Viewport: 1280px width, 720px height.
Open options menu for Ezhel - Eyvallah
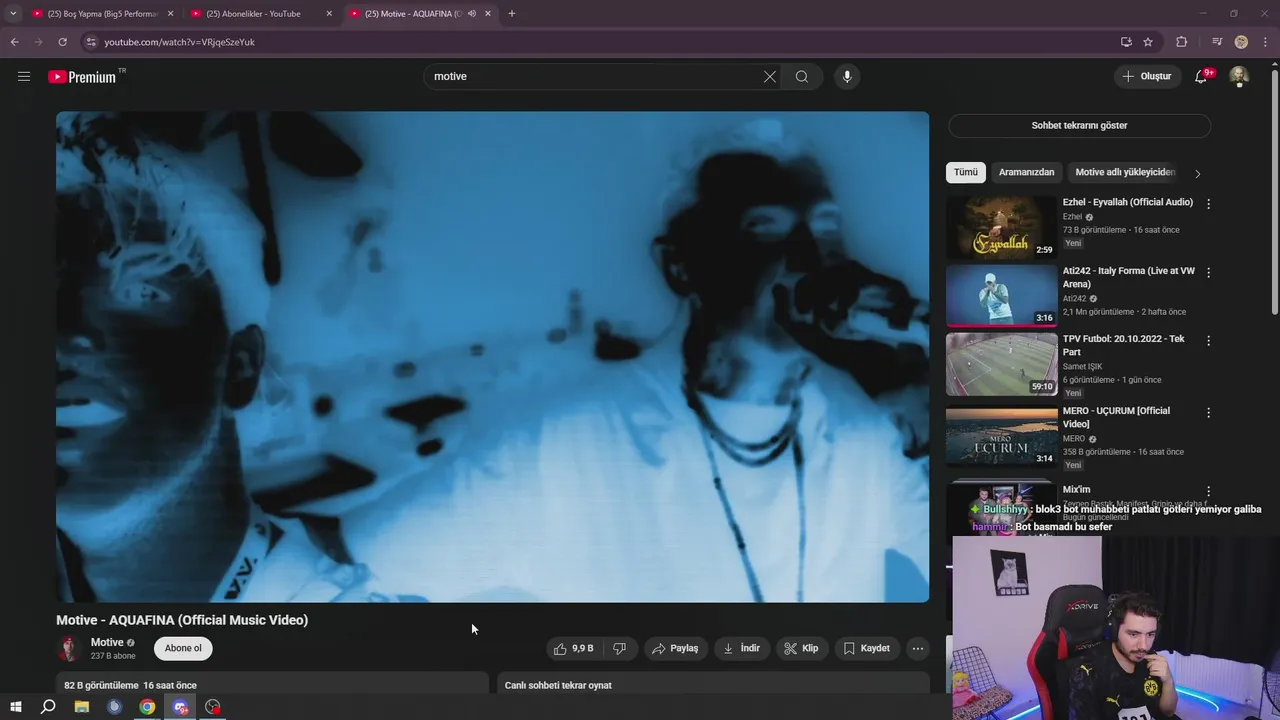coord(1208,203)
